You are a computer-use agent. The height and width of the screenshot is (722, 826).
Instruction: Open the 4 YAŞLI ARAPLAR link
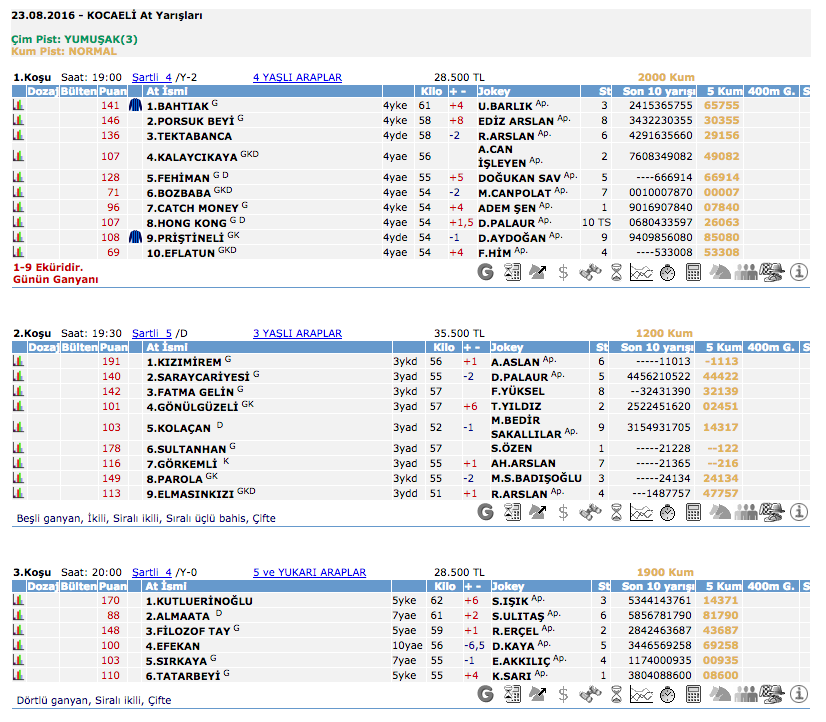click(297, 77)
